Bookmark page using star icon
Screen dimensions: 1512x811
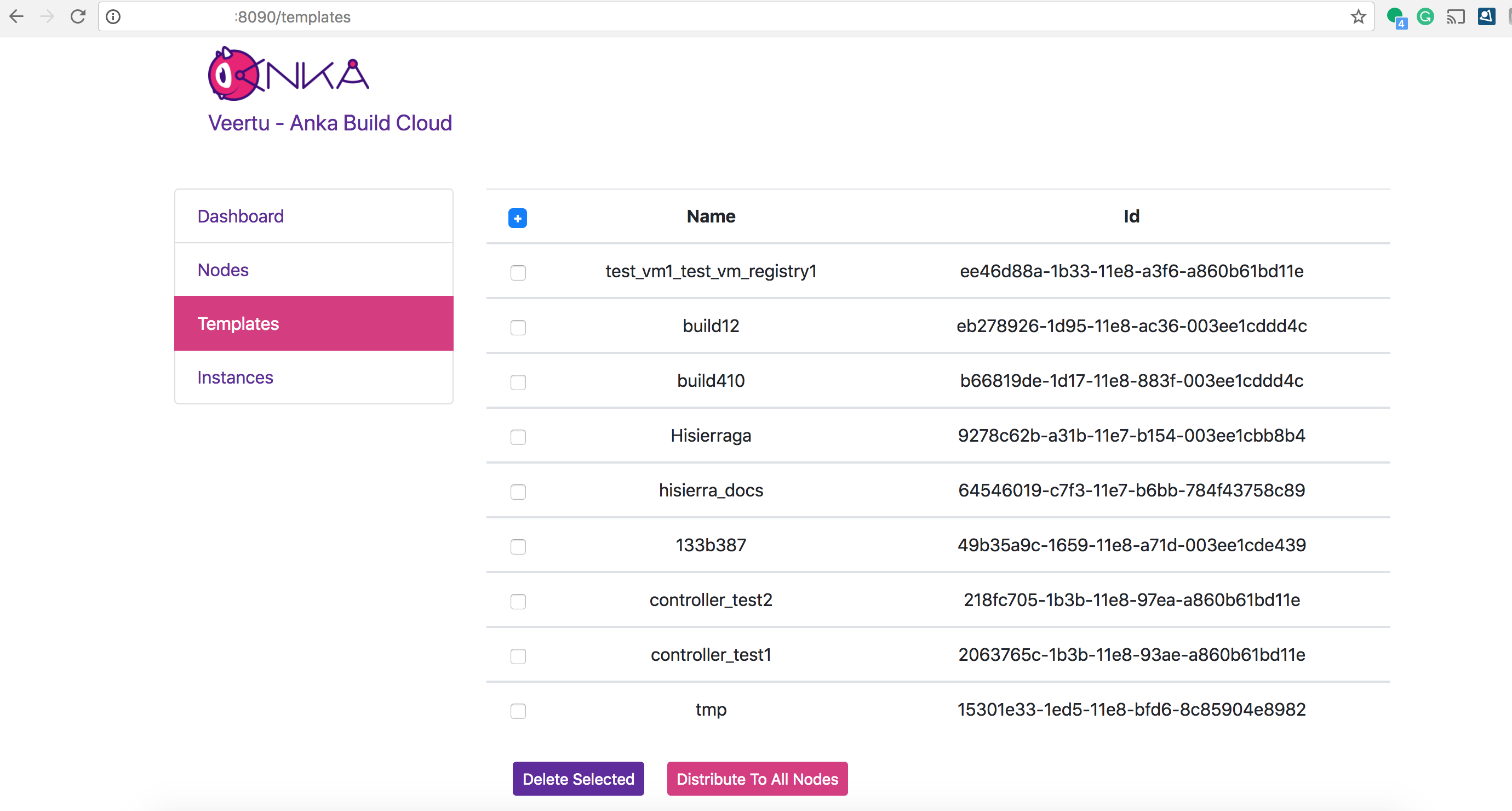tap(1358, 16)
